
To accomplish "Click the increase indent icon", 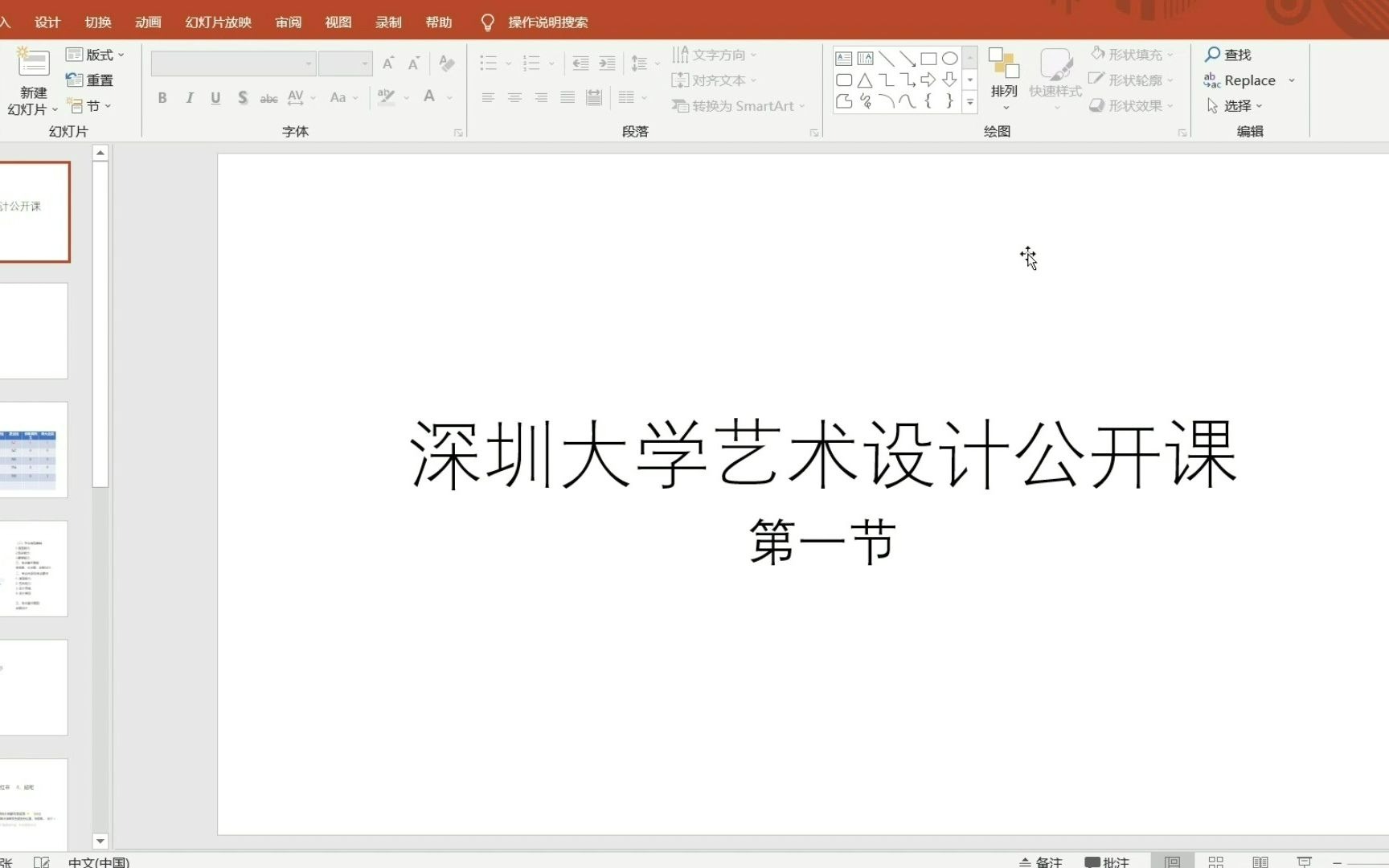I will 608,63.
